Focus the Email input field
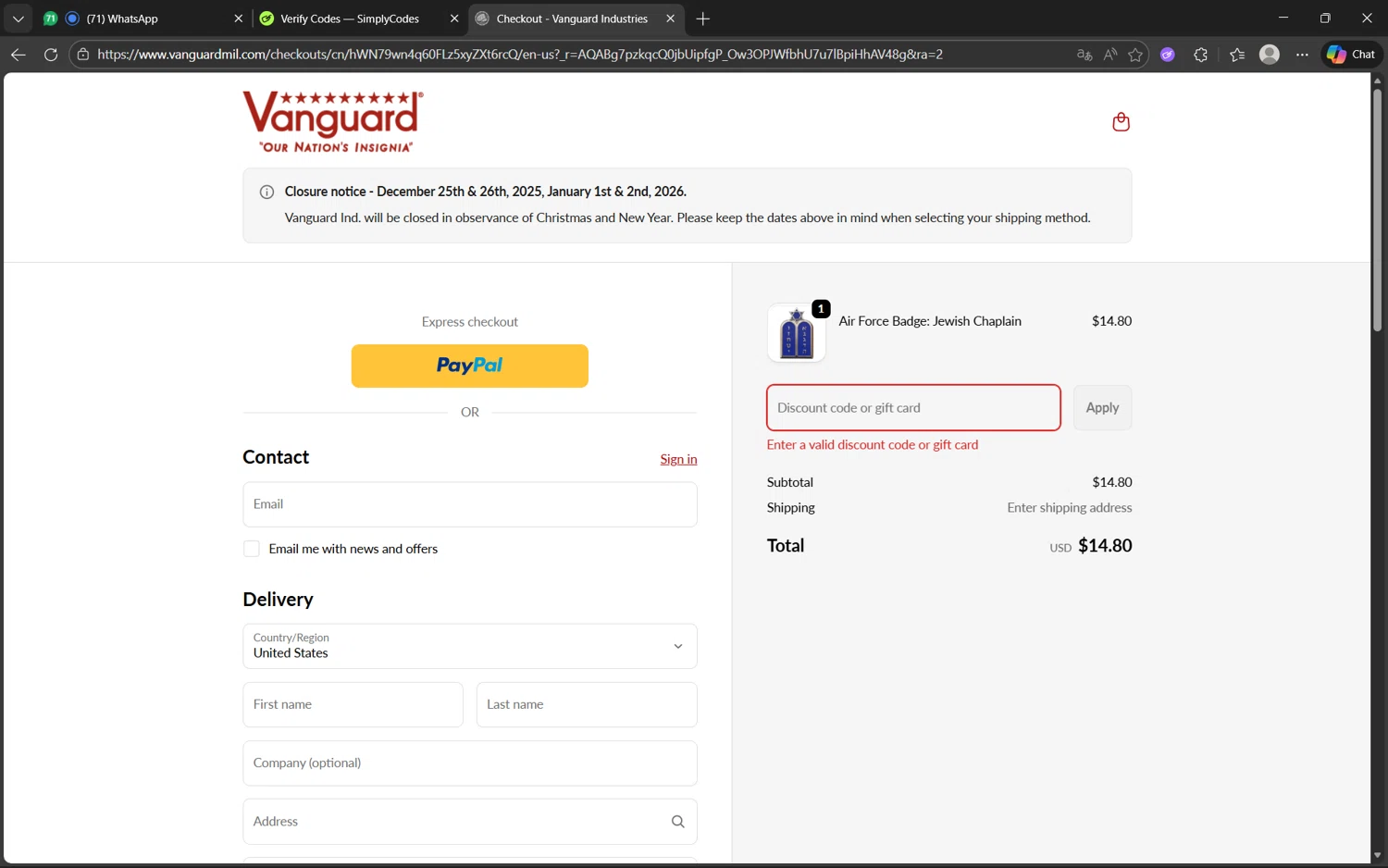 470,504
